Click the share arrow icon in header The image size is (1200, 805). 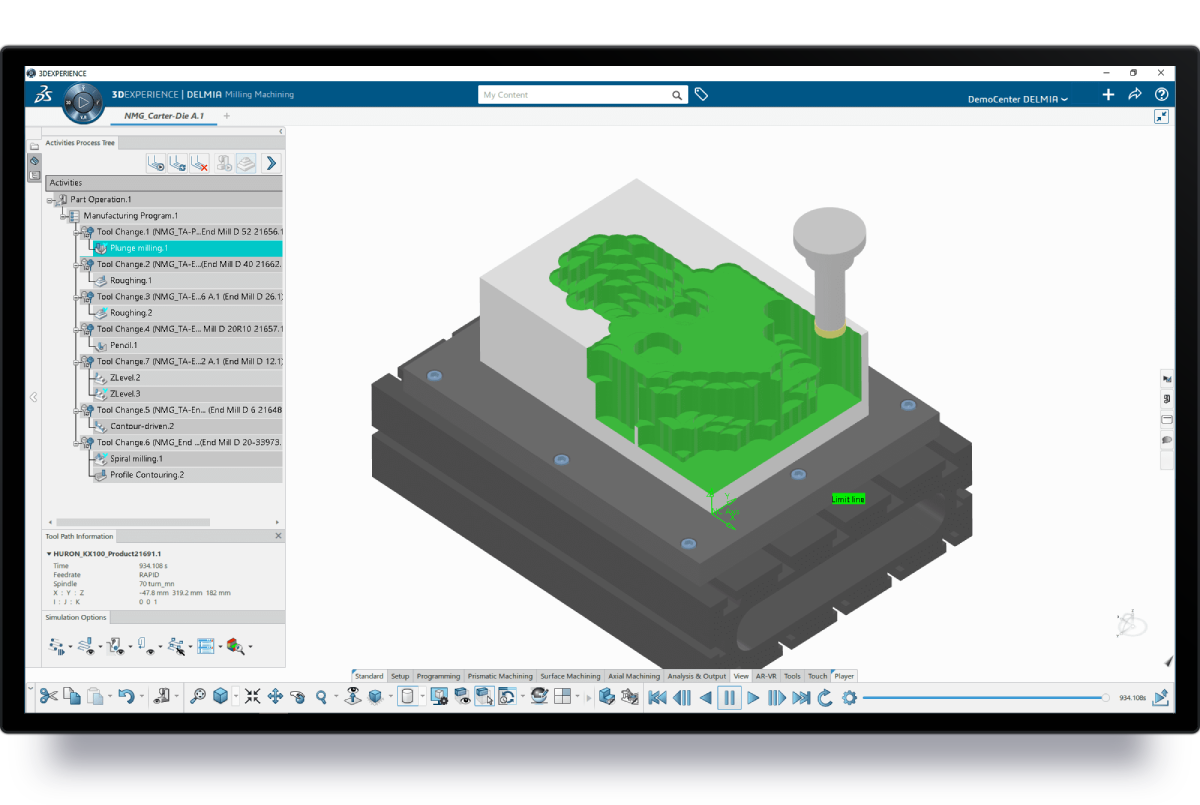pos(1135,94)
